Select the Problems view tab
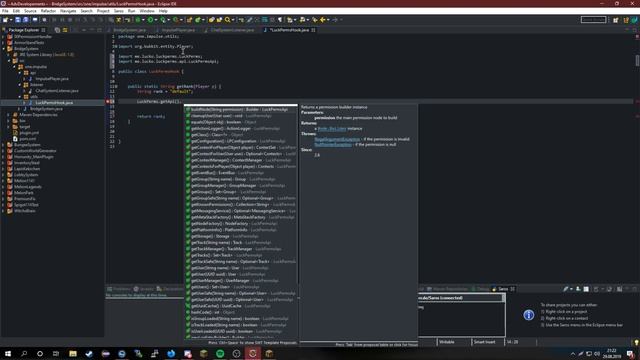The image size is (640, 360). tap(119, 289)
